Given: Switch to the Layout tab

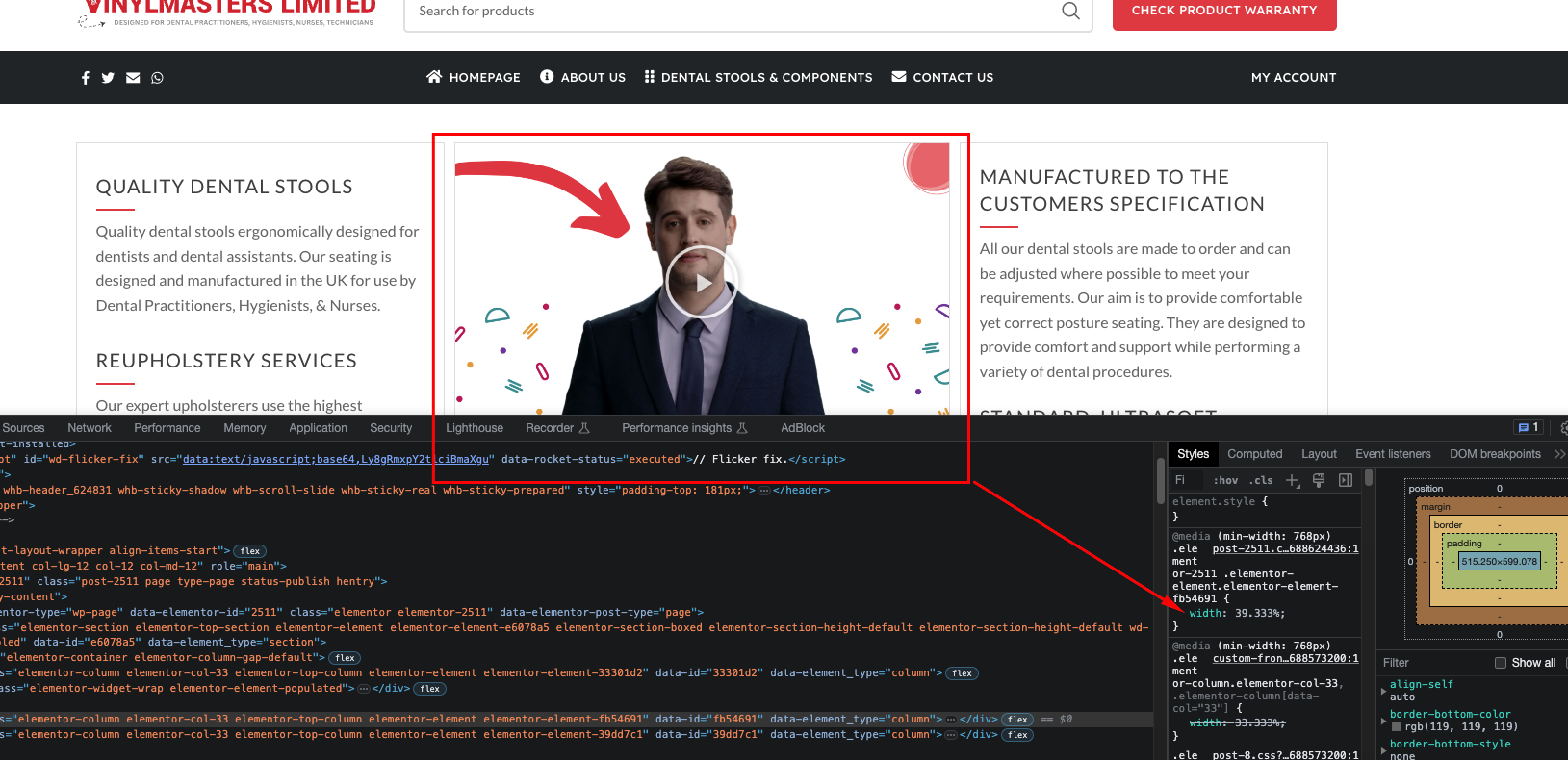Looking at the screenshot, I should coord(1319,454).
